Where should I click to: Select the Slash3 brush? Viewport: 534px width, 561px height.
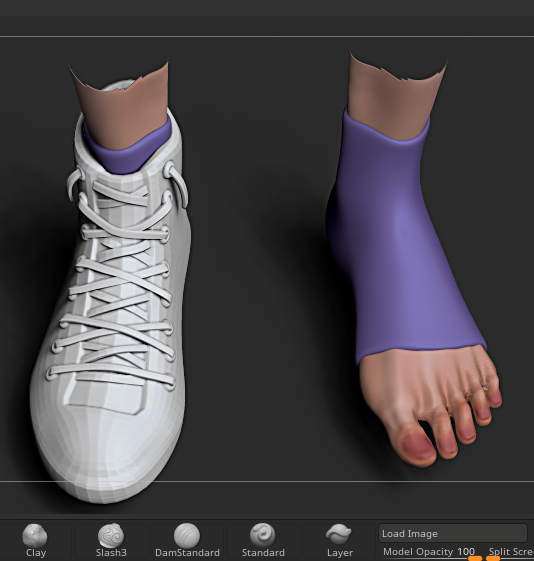point(111,541)
